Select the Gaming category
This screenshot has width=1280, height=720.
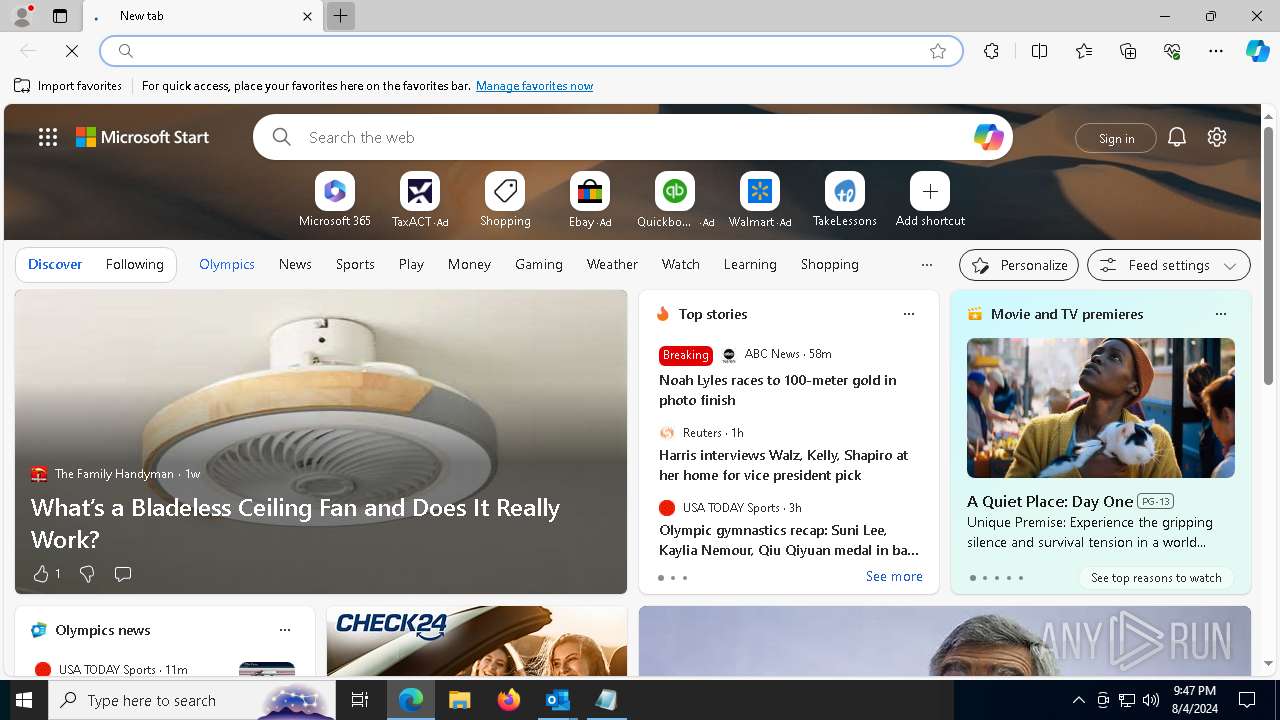point(539,264)
